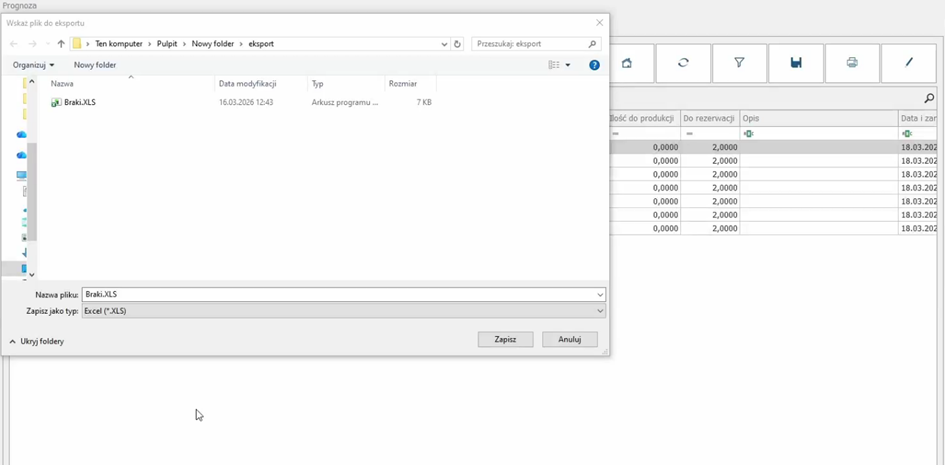The width and height of the screenshot is (945, 465).
Task: Click the Przeszukaj: eksport search field
Action: tap(530, 44)
